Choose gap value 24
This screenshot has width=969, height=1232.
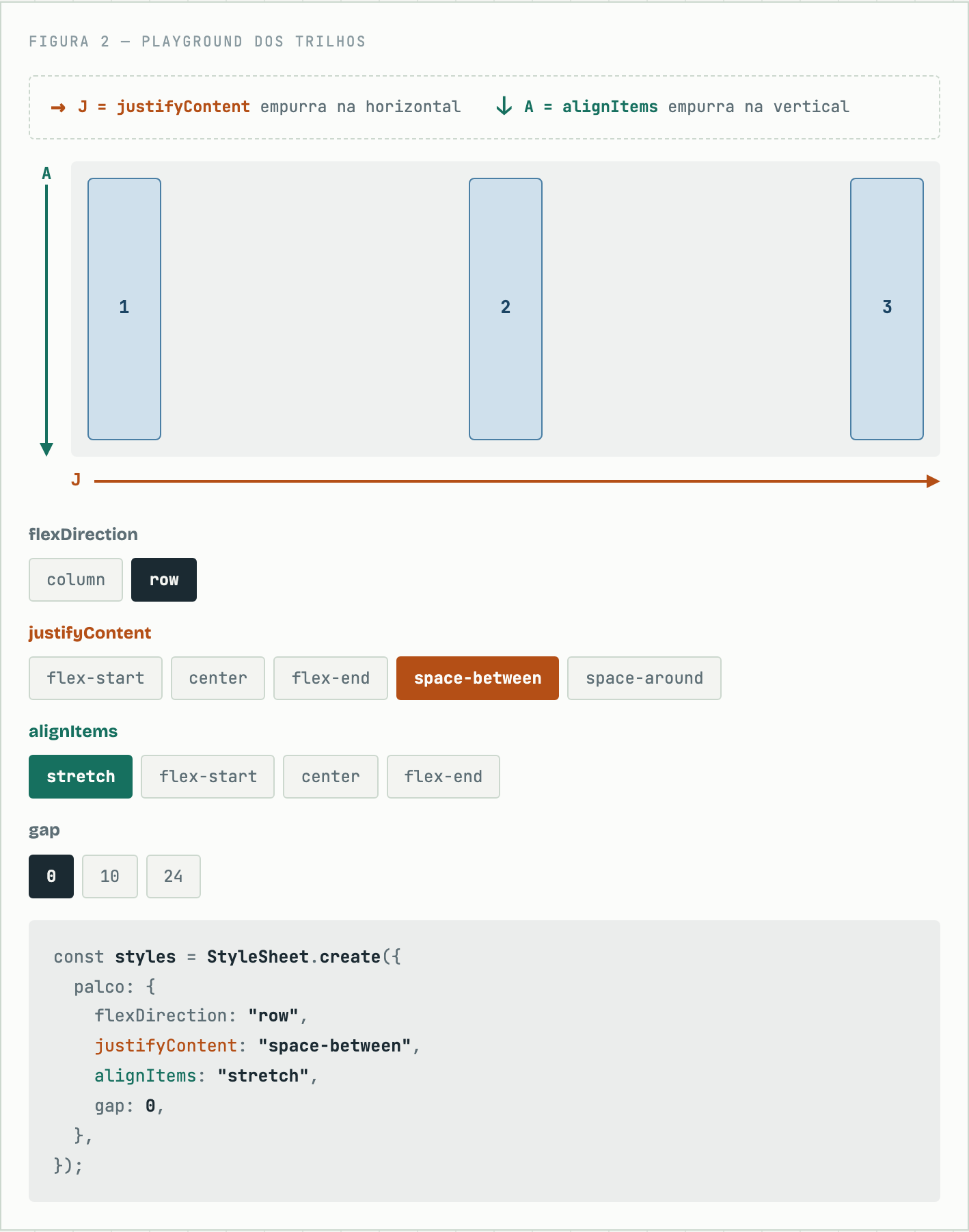tap(174, 876)
